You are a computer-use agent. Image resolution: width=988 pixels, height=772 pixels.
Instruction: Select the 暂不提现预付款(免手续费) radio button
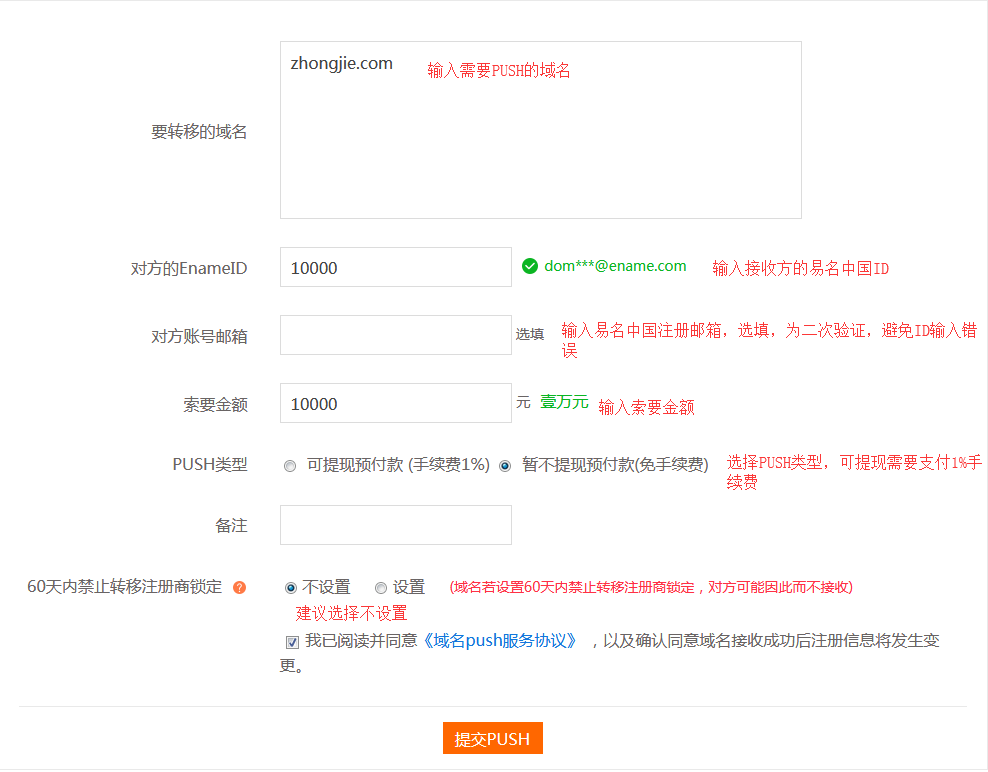[508, 466]
